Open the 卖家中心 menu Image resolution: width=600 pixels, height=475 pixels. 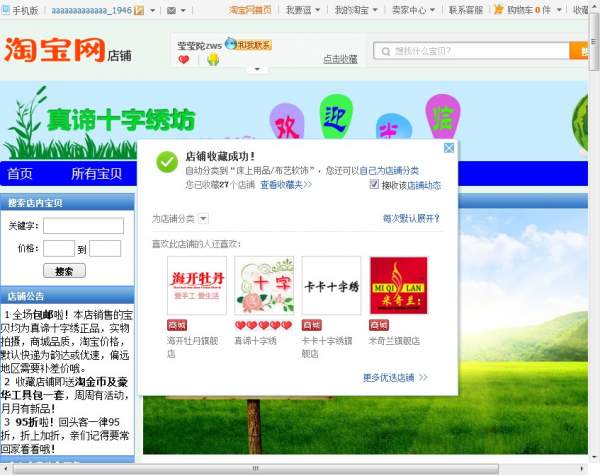413,10
